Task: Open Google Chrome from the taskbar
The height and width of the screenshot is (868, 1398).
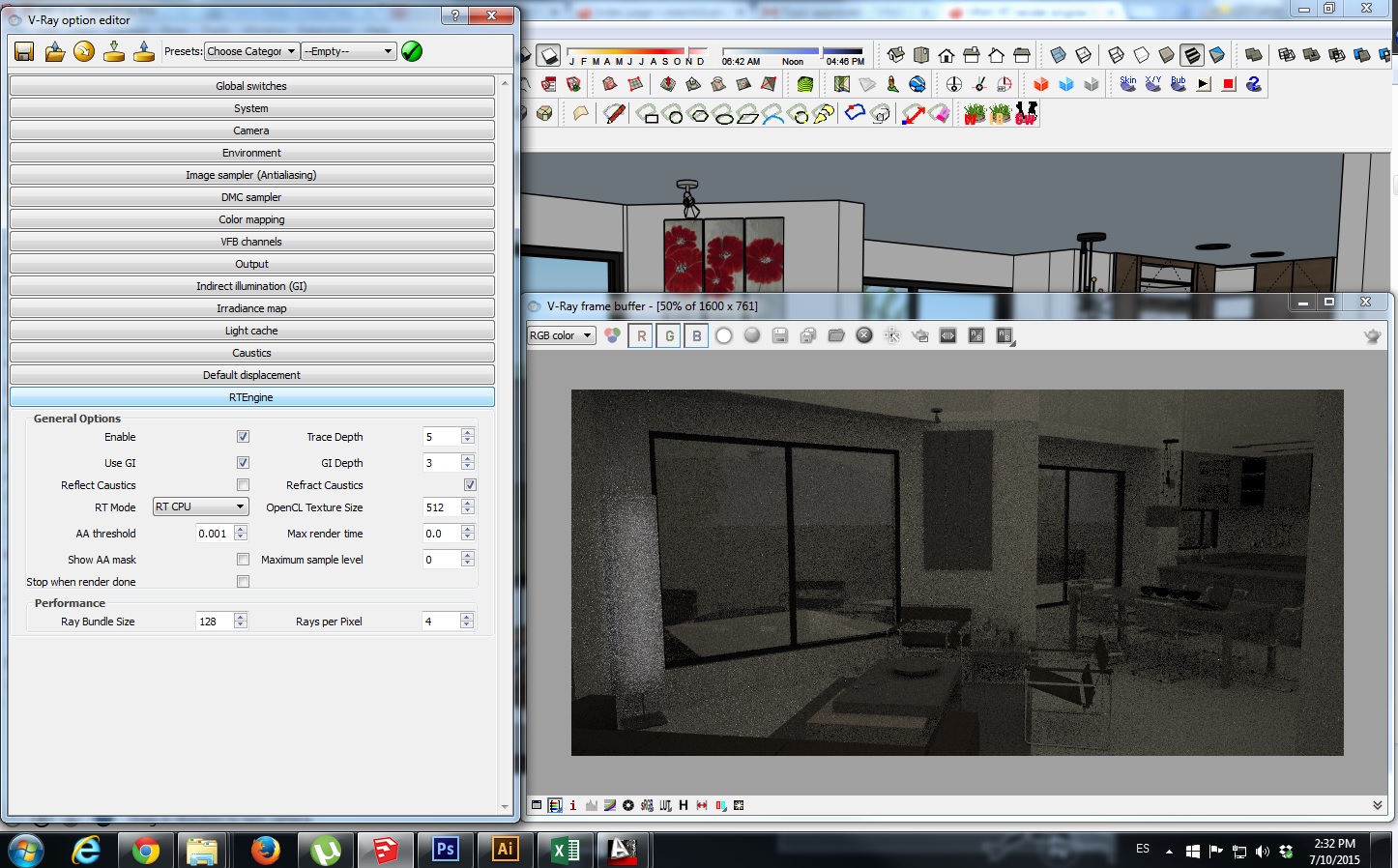Action: [146, 850]
